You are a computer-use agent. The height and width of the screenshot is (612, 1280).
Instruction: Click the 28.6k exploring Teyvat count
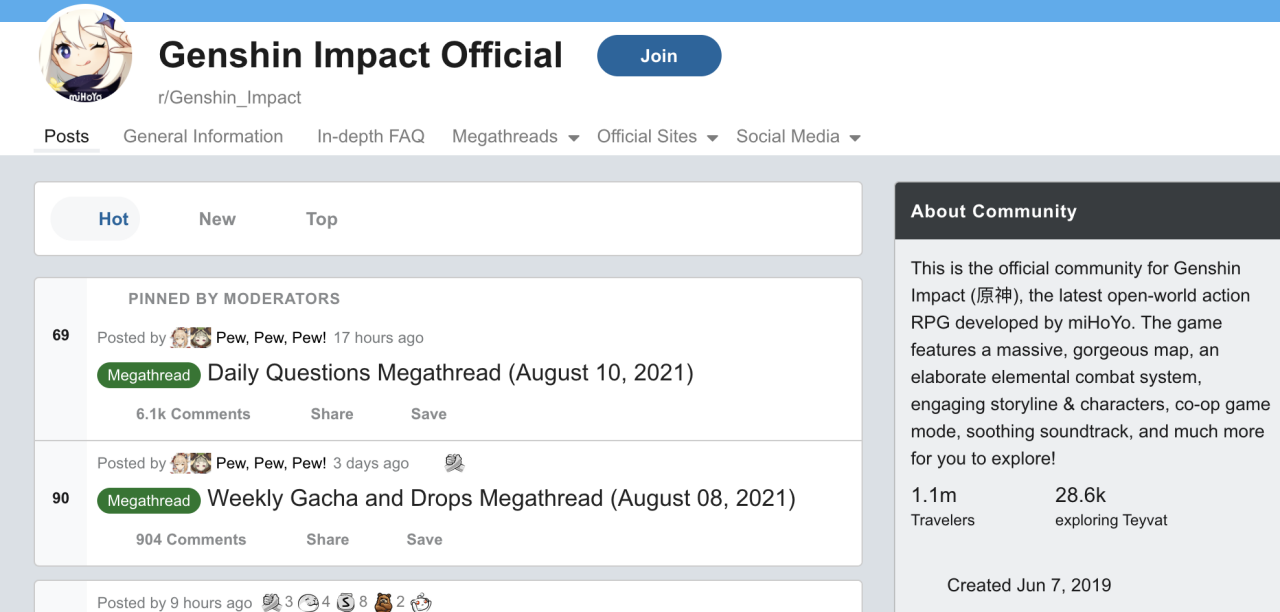1111,506
